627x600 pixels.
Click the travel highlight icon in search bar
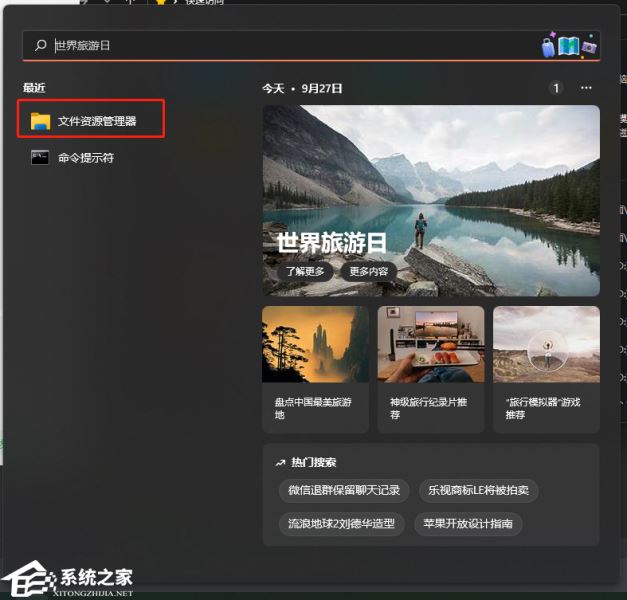[x=569, y=46]
